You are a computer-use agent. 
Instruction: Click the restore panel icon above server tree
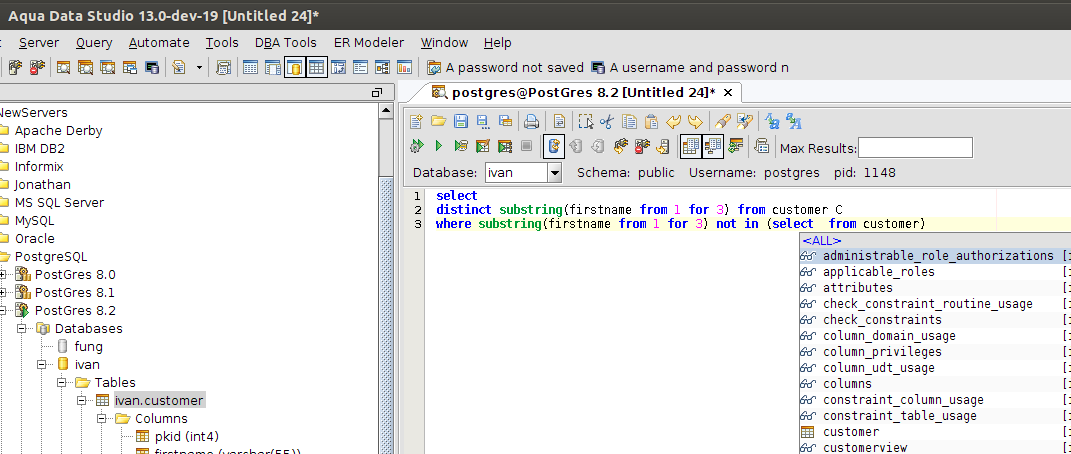coord(376,93)
